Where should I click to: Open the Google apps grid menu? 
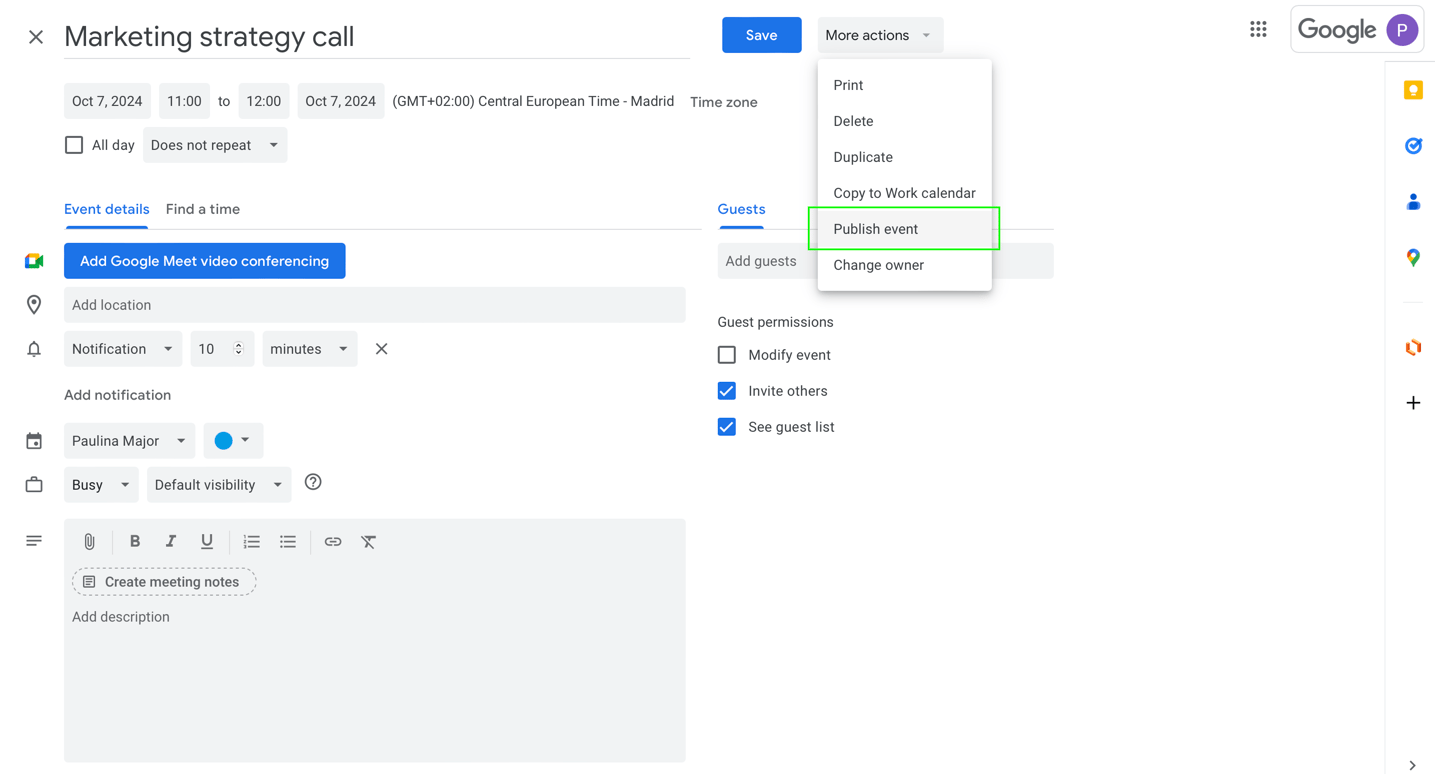click(1258, 29)
